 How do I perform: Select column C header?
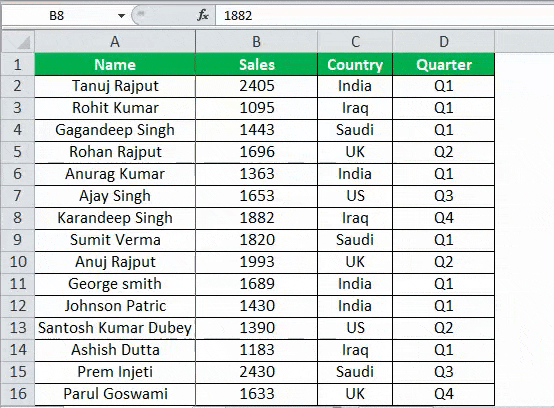355,42
